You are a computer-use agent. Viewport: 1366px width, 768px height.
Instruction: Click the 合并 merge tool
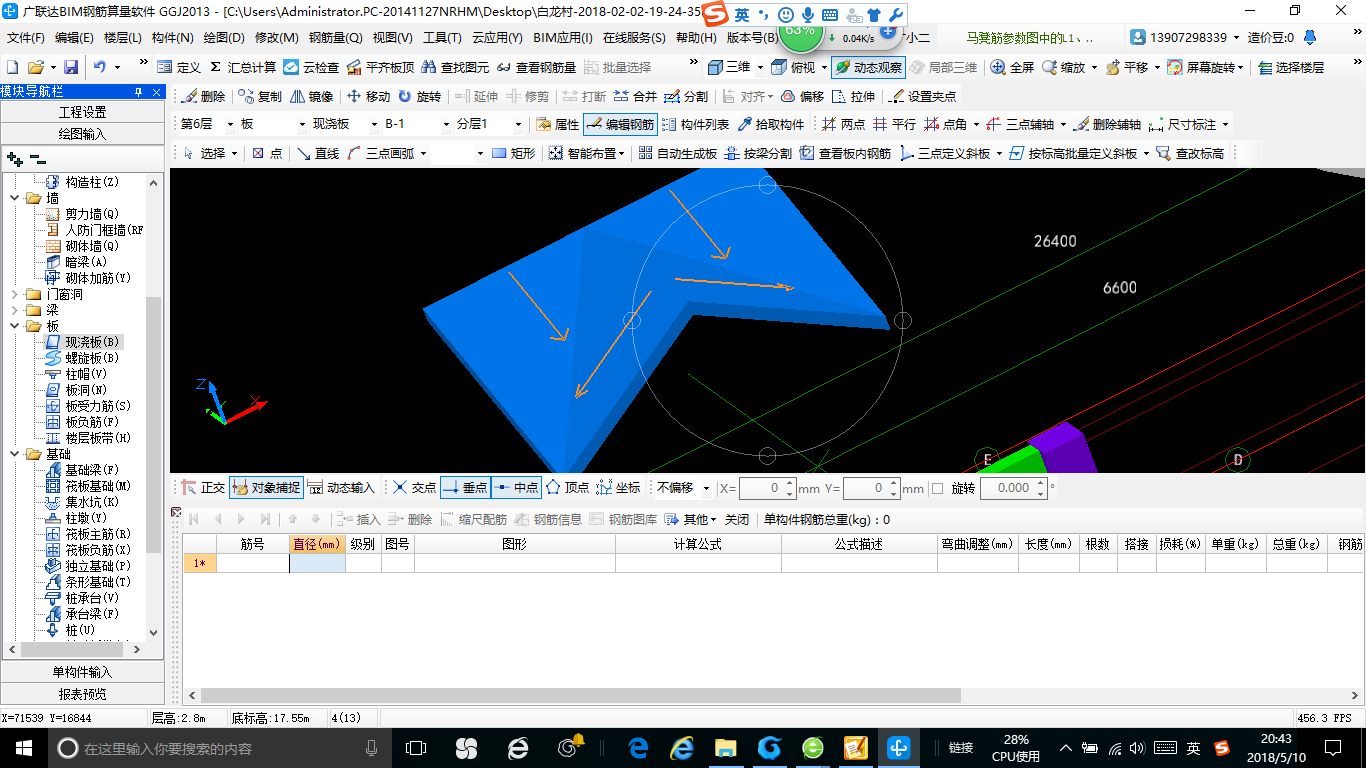[x=635, y=96]
